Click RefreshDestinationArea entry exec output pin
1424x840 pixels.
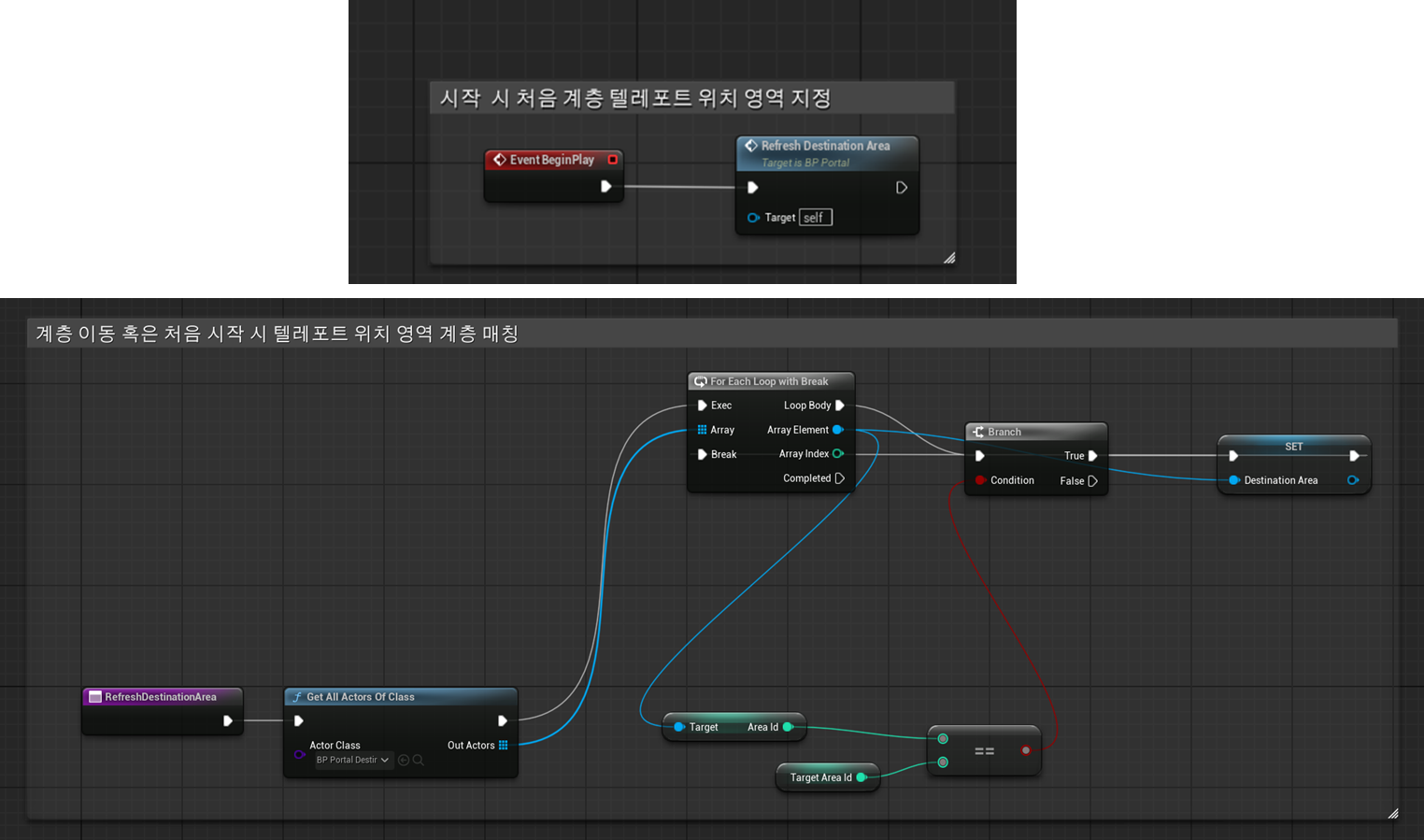click(x=227, y=720)
